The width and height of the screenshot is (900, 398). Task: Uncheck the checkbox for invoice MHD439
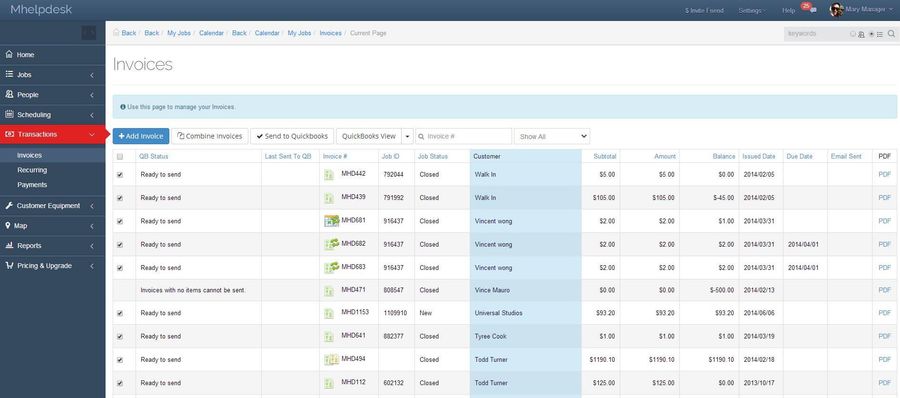(120, 198)
